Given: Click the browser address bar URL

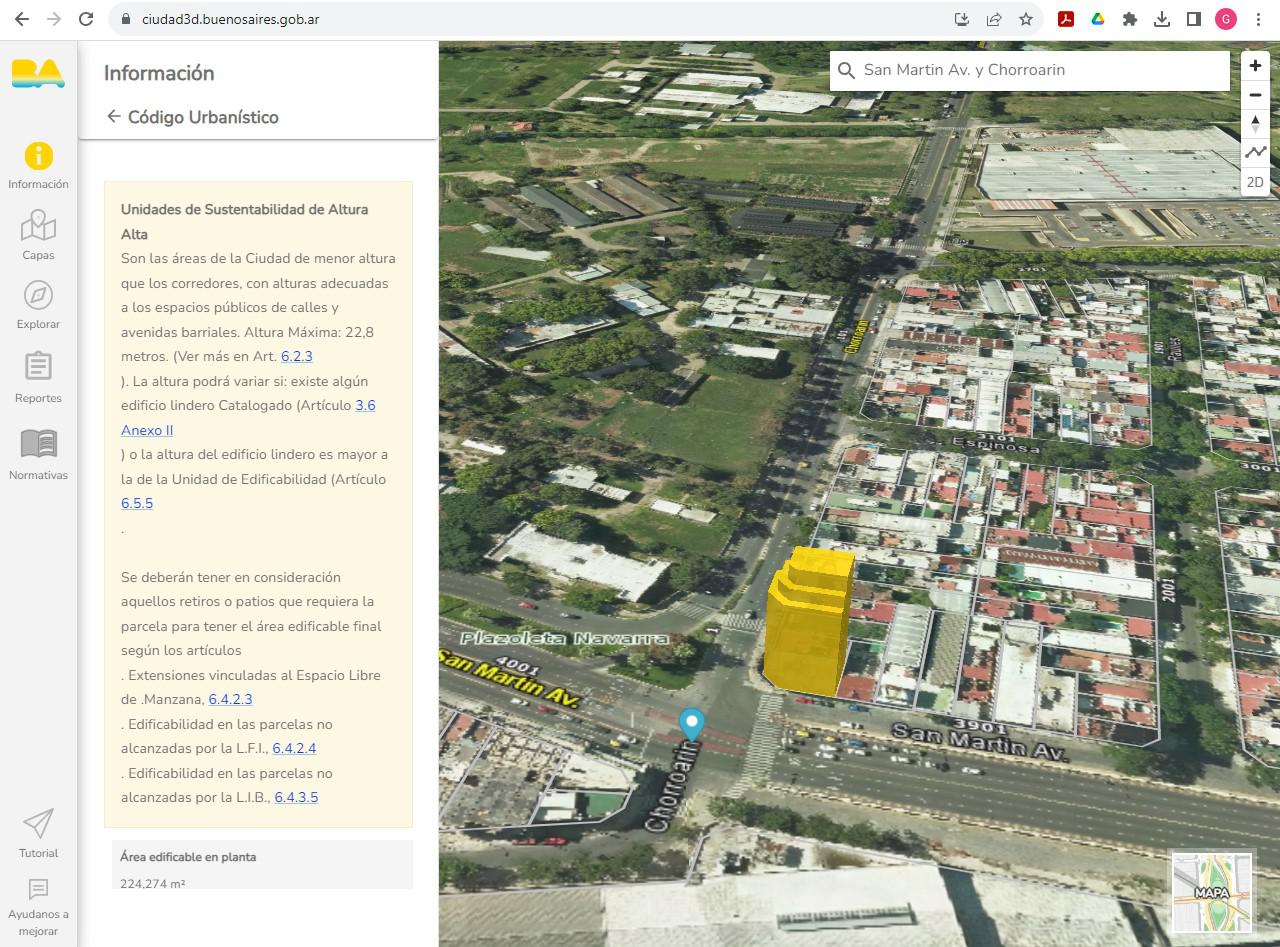Looking at the screenshot, I should click(231, 19).
